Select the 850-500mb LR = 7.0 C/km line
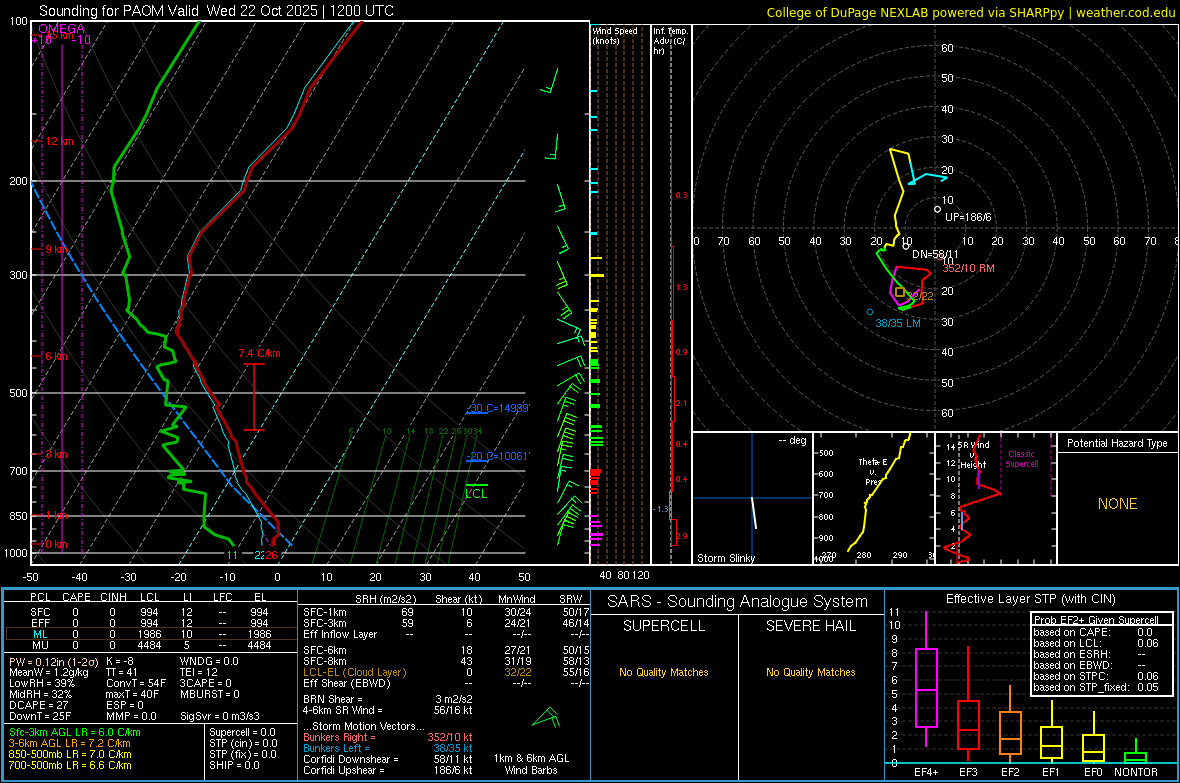 [70, 754]
